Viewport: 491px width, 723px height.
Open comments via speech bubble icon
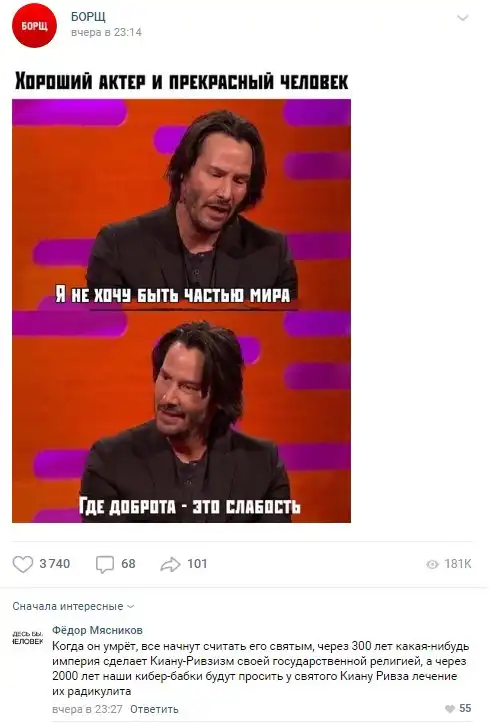coord(105,564)
